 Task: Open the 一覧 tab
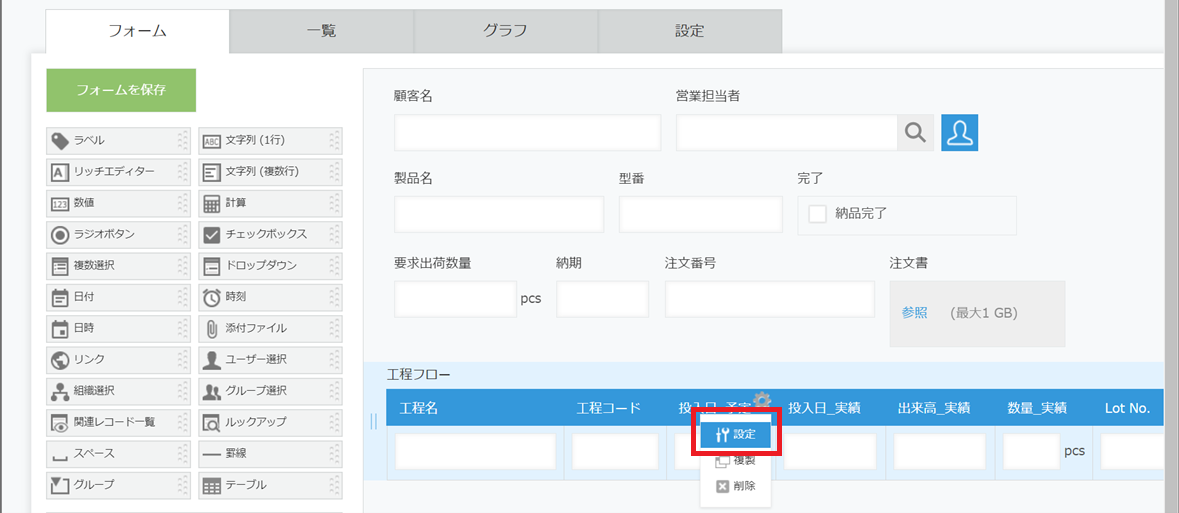click(x=322, y=31)
